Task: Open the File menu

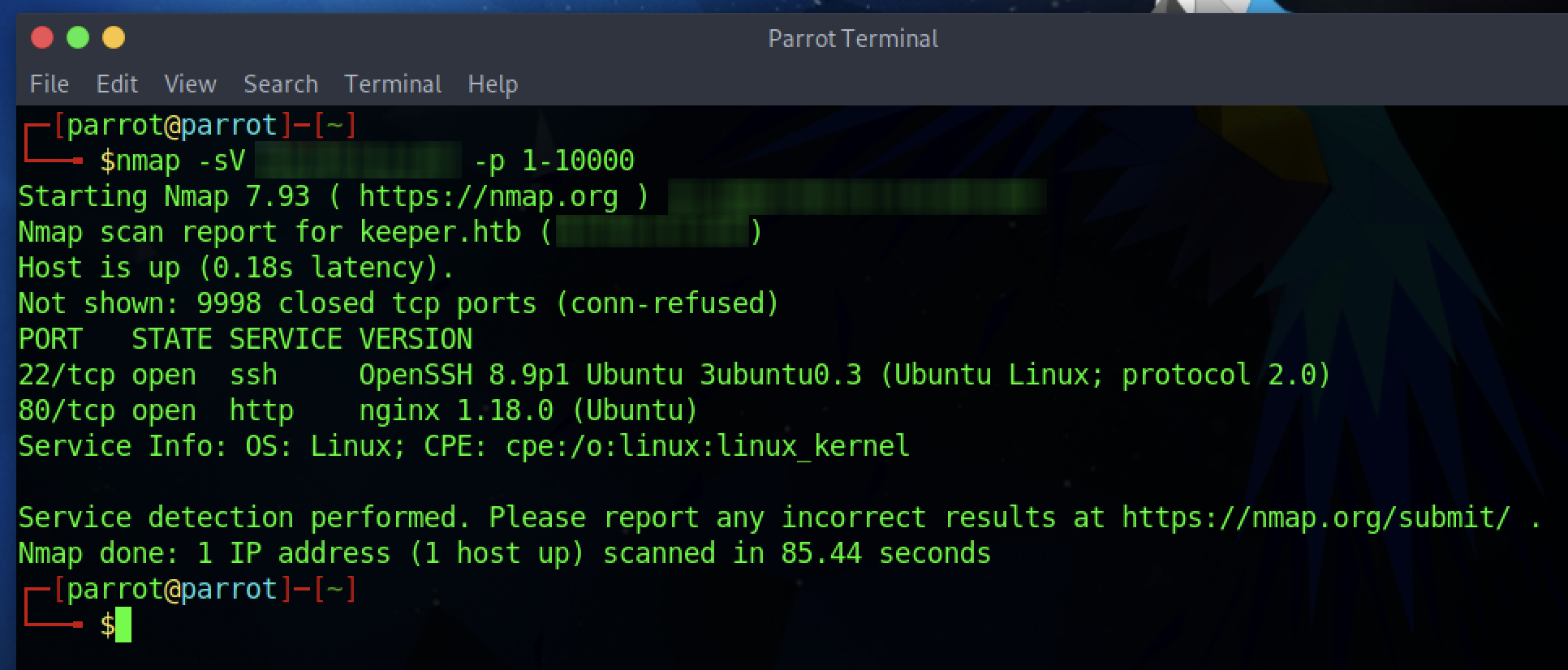Action: [50, 84]
